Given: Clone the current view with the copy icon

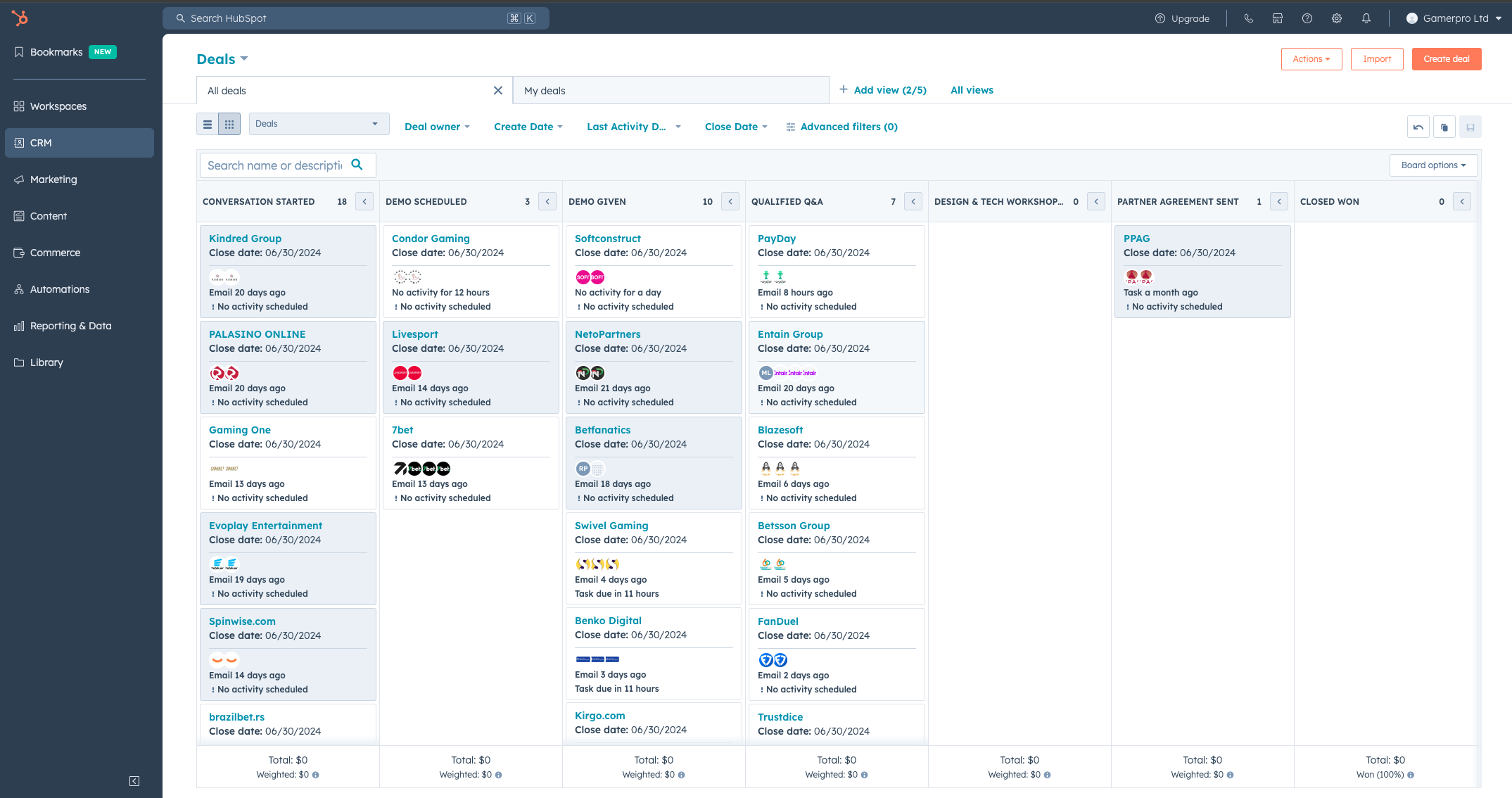Looking at the screenshot, I should [1444, 127].
